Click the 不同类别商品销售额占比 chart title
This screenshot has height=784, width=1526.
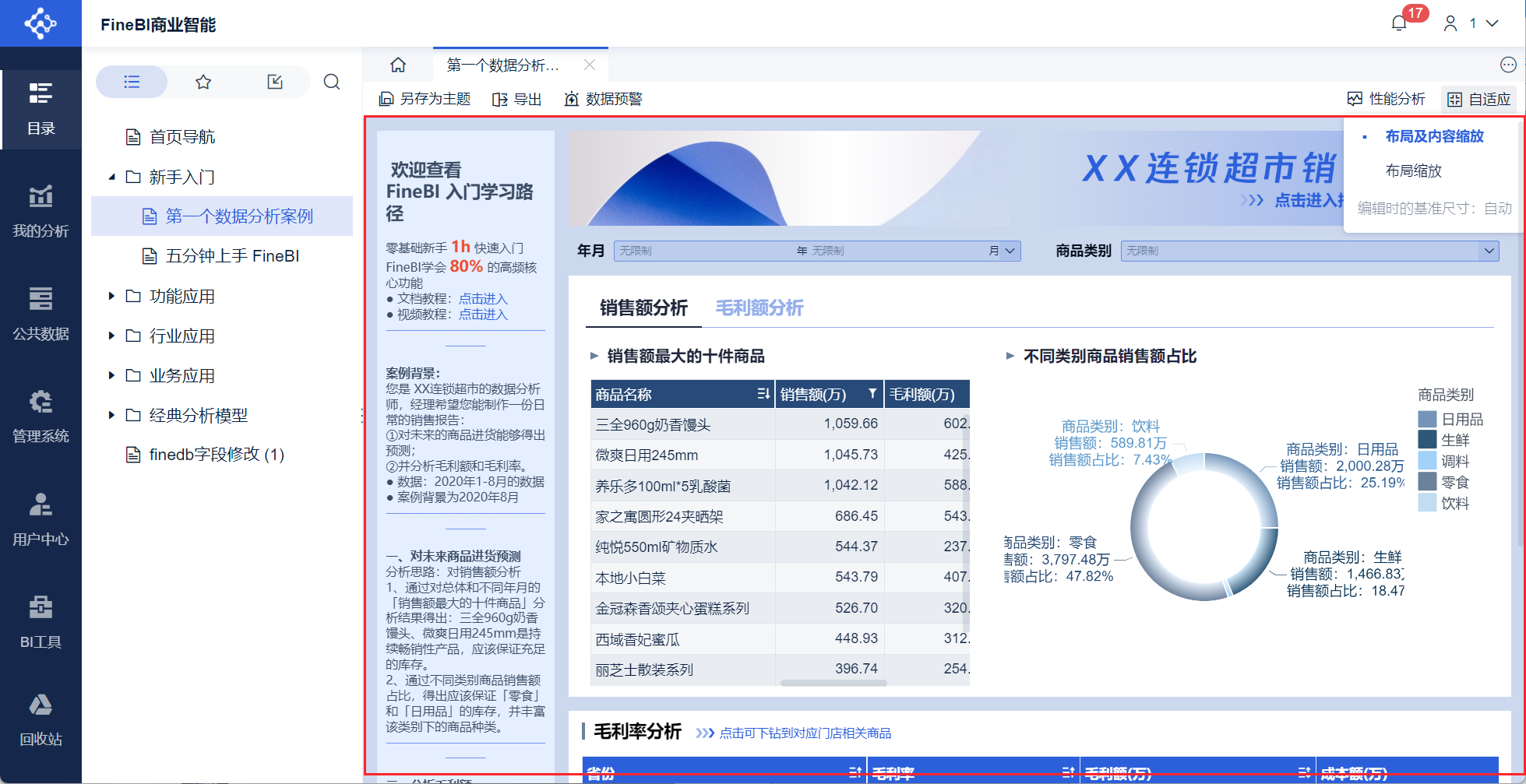pyautogui.click(x=1110, y=356)
